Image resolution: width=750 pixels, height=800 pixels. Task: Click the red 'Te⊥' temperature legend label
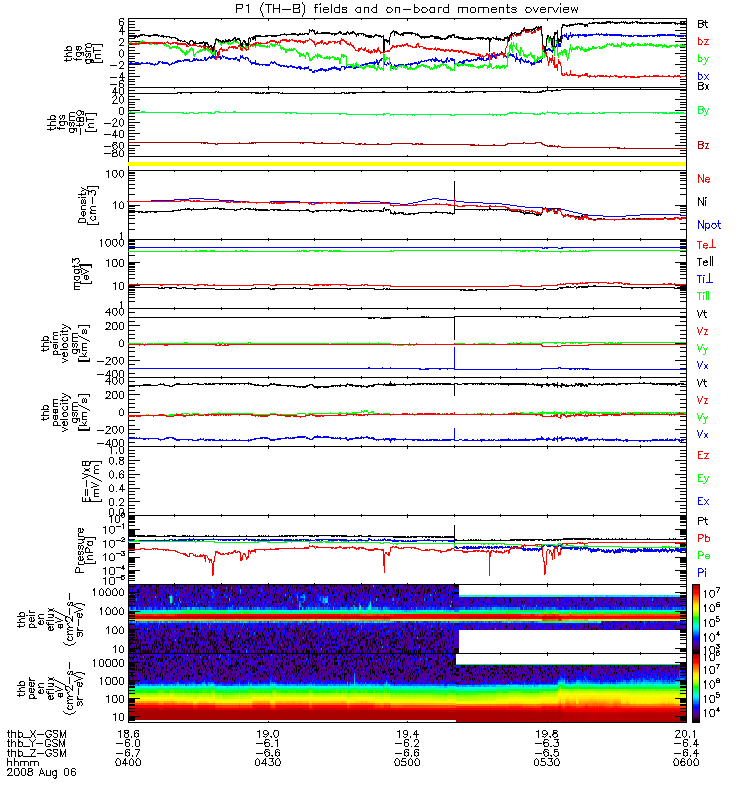pyautogui.click(x=707, y=245)
